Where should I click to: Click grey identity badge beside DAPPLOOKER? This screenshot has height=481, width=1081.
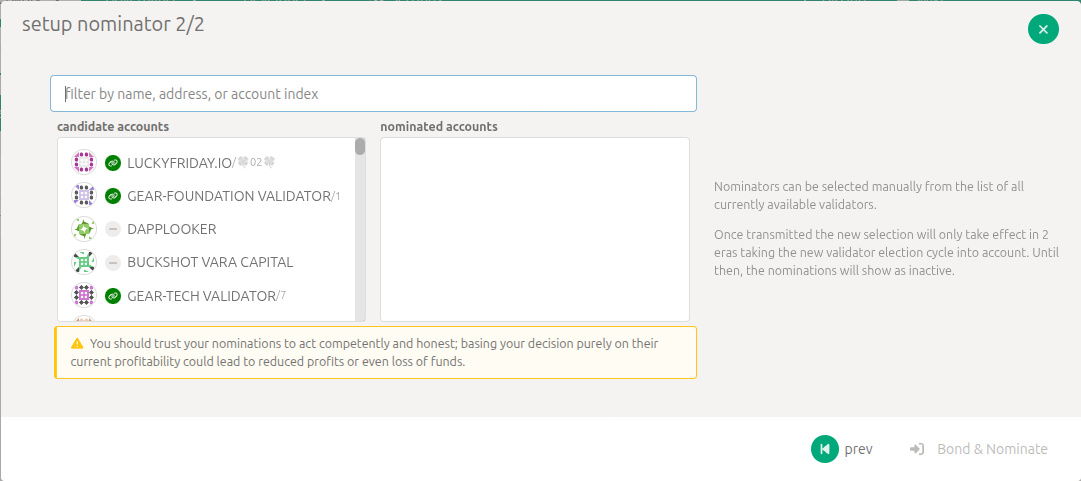(x=113, y=229)
